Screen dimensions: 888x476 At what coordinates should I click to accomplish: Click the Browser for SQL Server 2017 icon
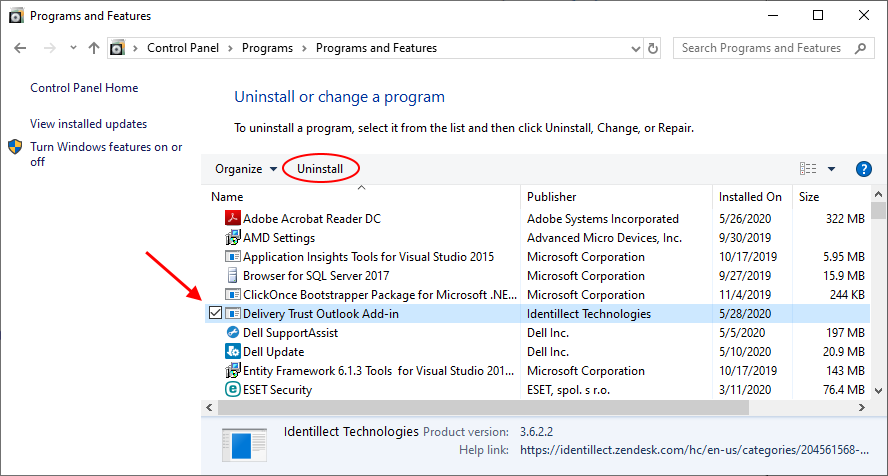click(232, 276)
